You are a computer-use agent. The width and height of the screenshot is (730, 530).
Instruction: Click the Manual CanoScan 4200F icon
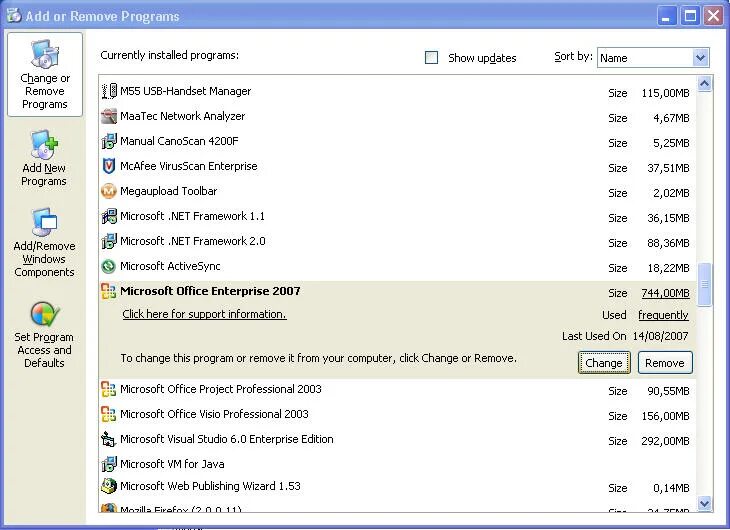[x=109, y=141]
